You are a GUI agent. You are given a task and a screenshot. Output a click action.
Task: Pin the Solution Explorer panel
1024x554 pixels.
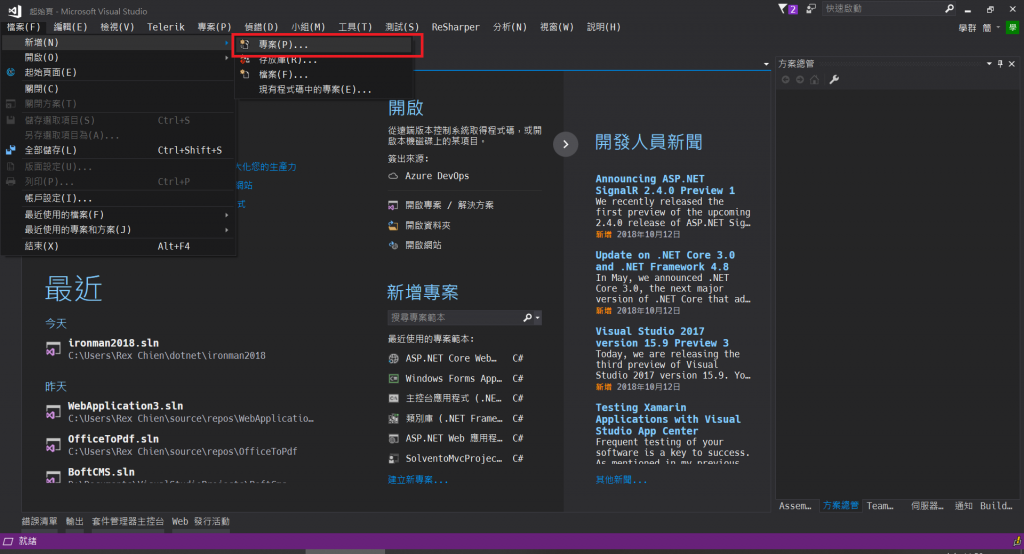coord(1000,63)
